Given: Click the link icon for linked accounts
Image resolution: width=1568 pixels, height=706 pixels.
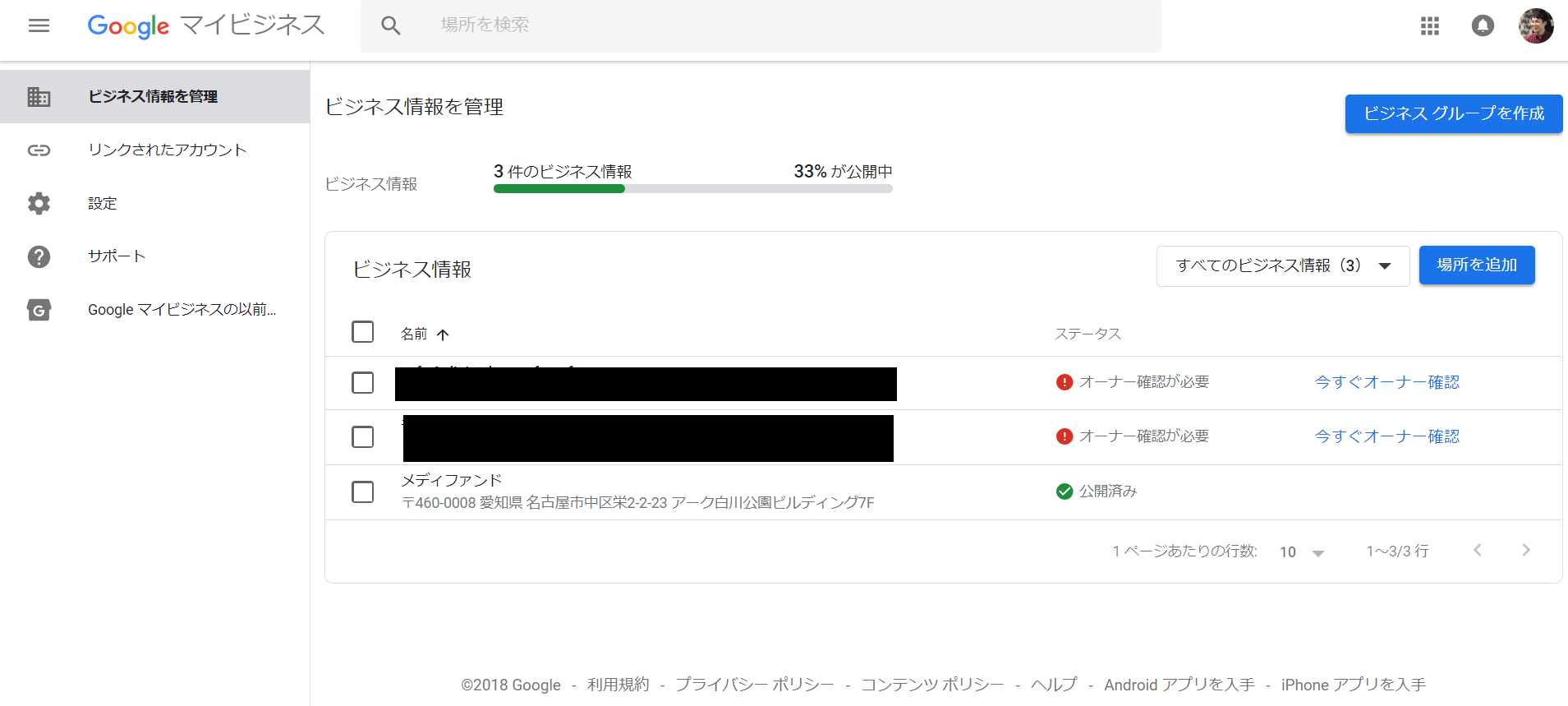Looking at the screenshot, I should (39, 150).
